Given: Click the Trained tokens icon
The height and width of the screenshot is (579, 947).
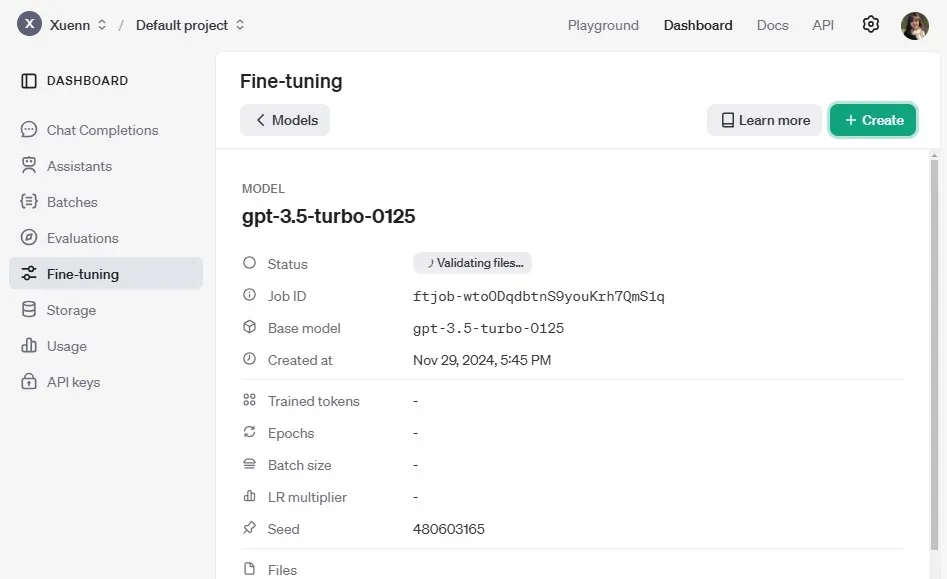Looking at the screenshot, I should coord(249,400).
